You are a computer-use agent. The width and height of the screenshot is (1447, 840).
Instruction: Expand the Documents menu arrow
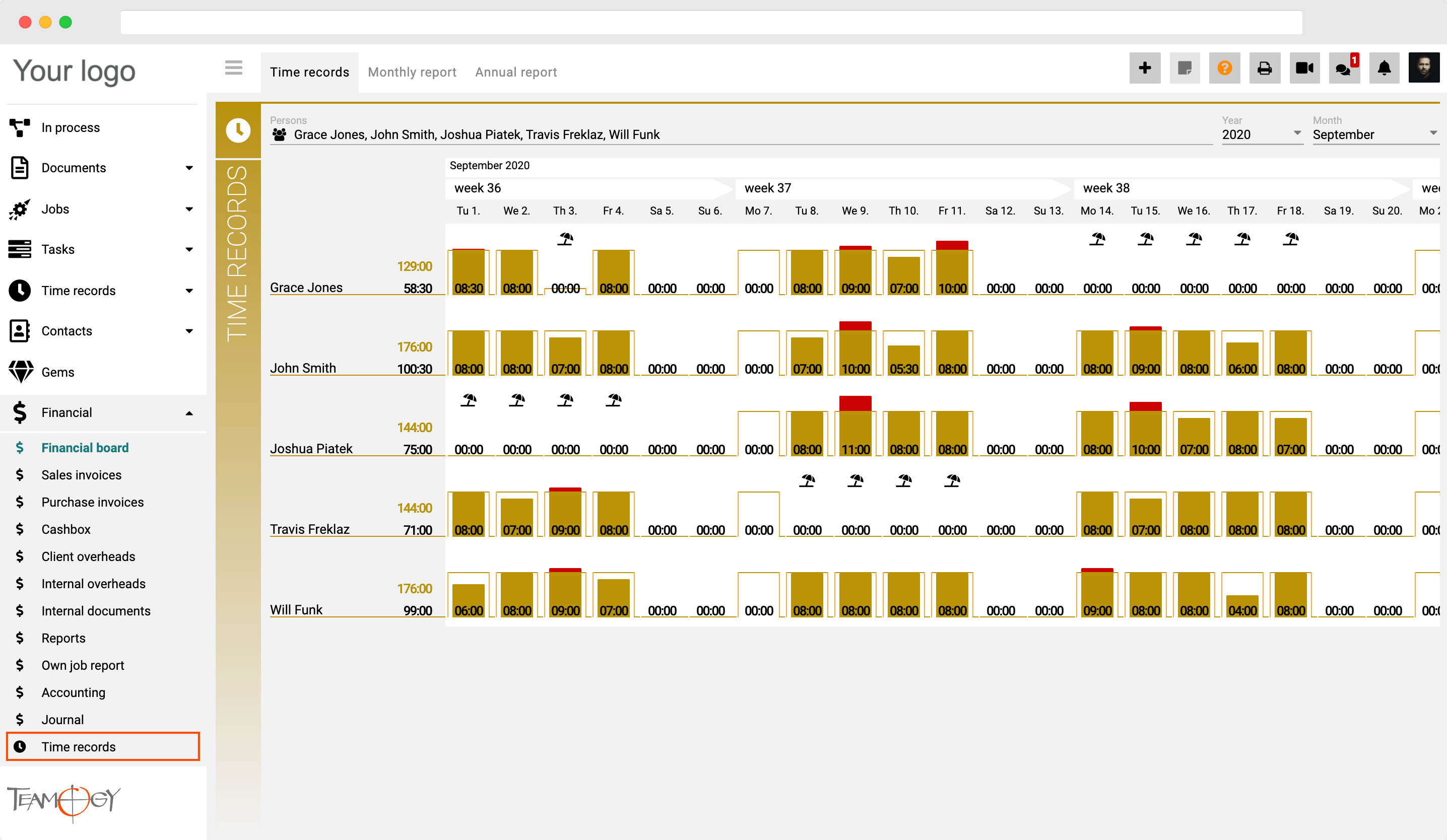point(189,168)
